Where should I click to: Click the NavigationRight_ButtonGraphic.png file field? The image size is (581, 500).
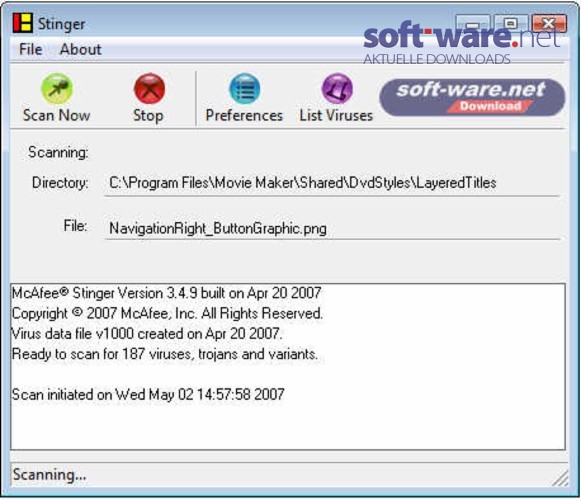tap(332, 228)
